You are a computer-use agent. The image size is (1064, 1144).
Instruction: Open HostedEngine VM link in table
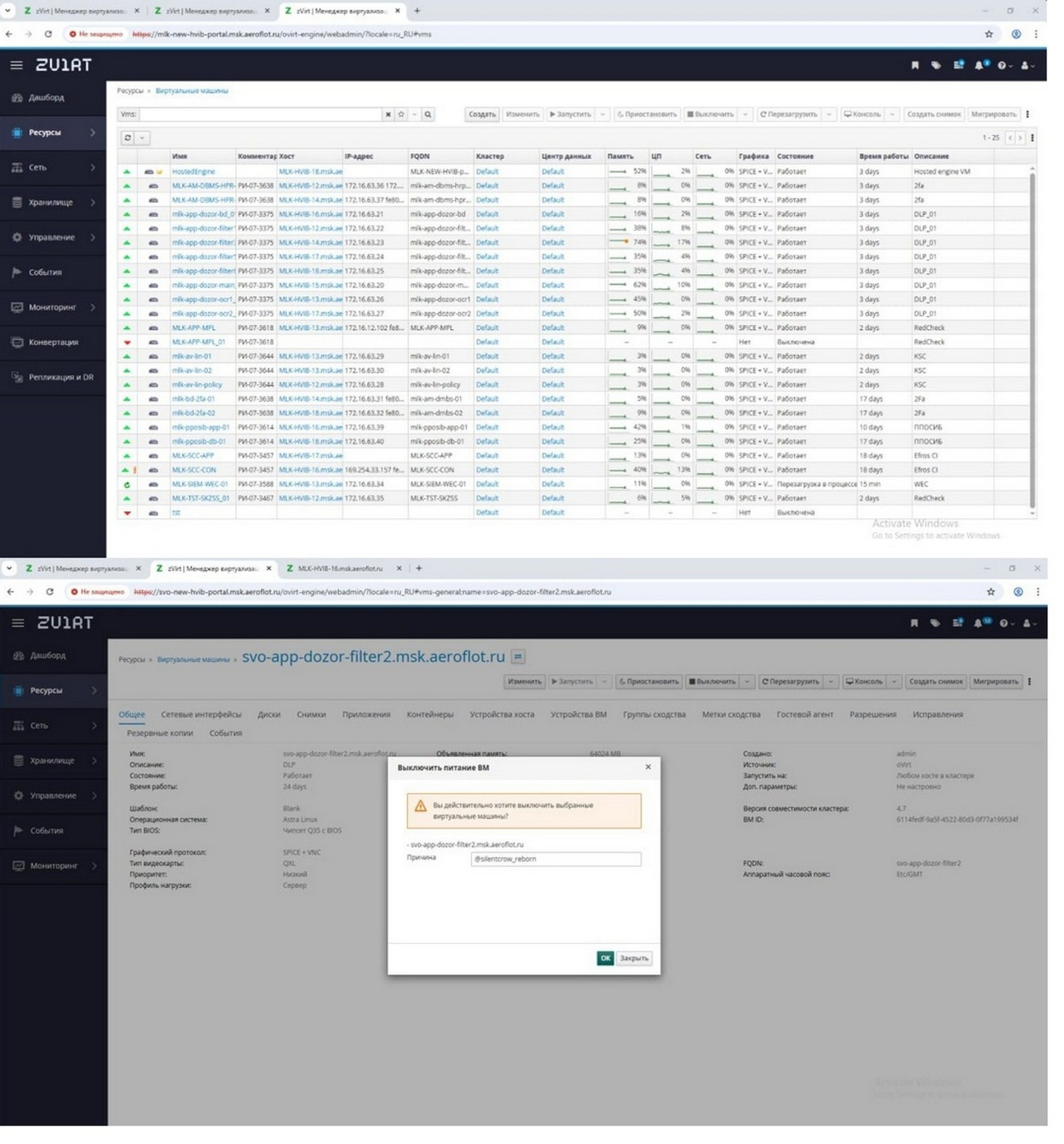click(193, 172)
